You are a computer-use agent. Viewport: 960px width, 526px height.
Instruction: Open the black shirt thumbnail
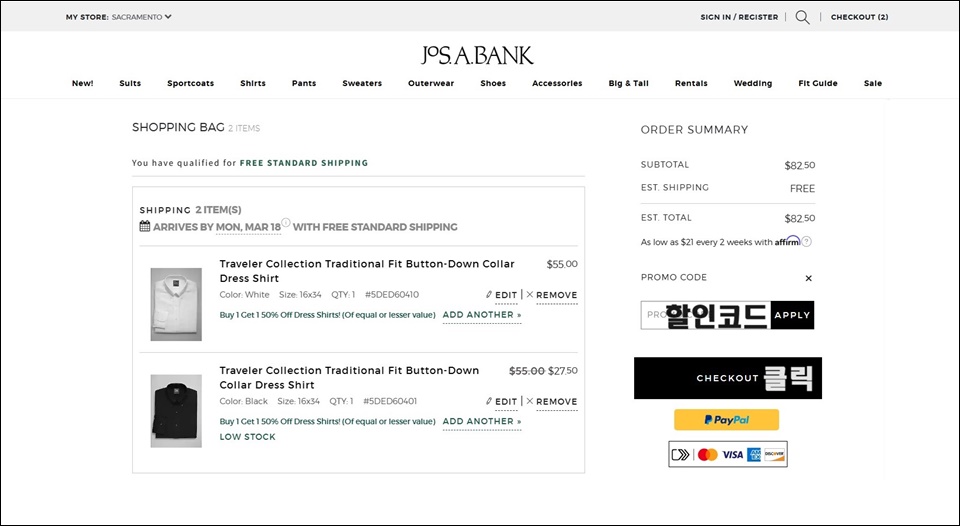[176, 411]
